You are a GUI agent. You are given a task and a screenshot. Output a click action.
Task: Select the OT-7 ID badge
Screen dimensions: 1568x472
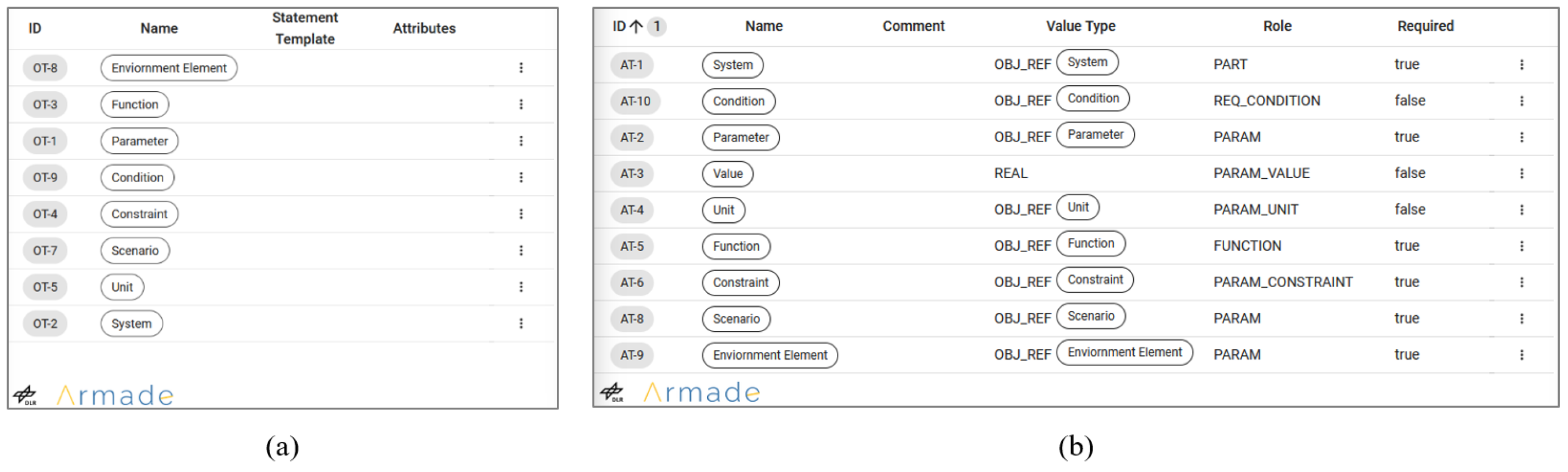tap(45, 250)
